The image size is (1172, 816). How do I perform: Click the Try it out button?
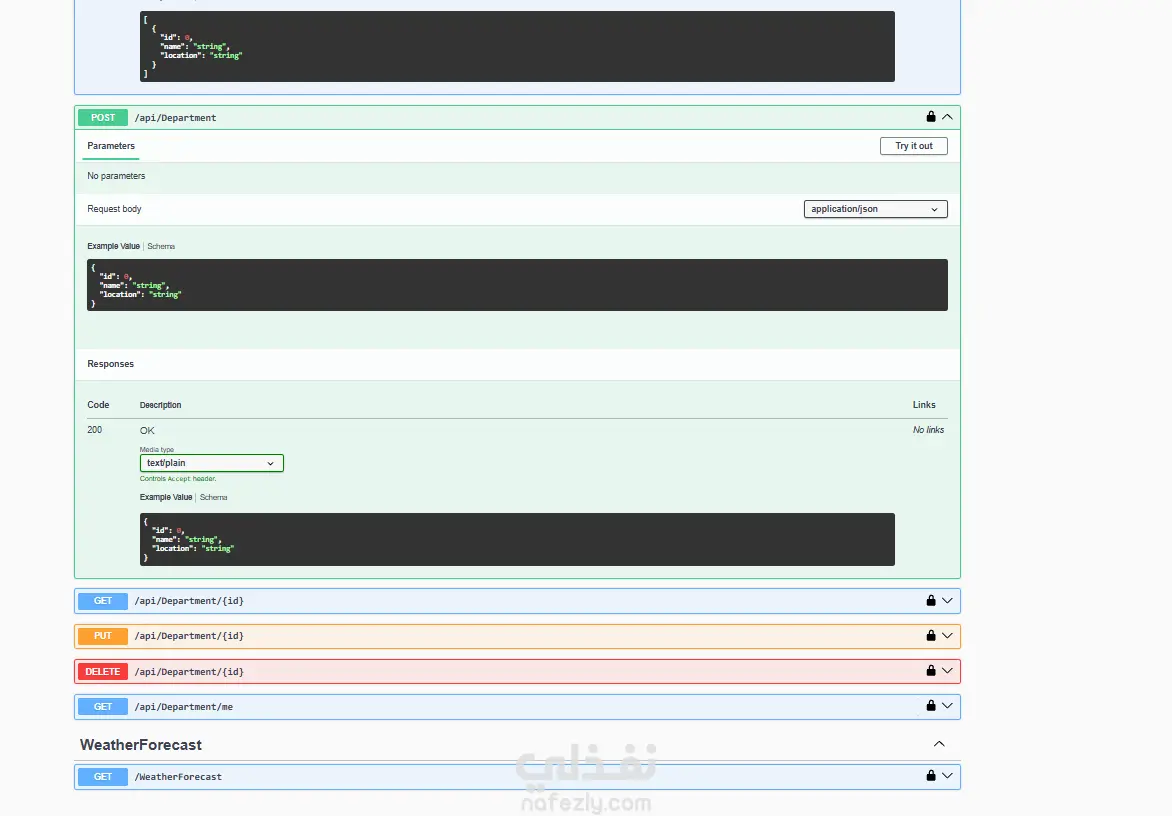click(913, 146)
